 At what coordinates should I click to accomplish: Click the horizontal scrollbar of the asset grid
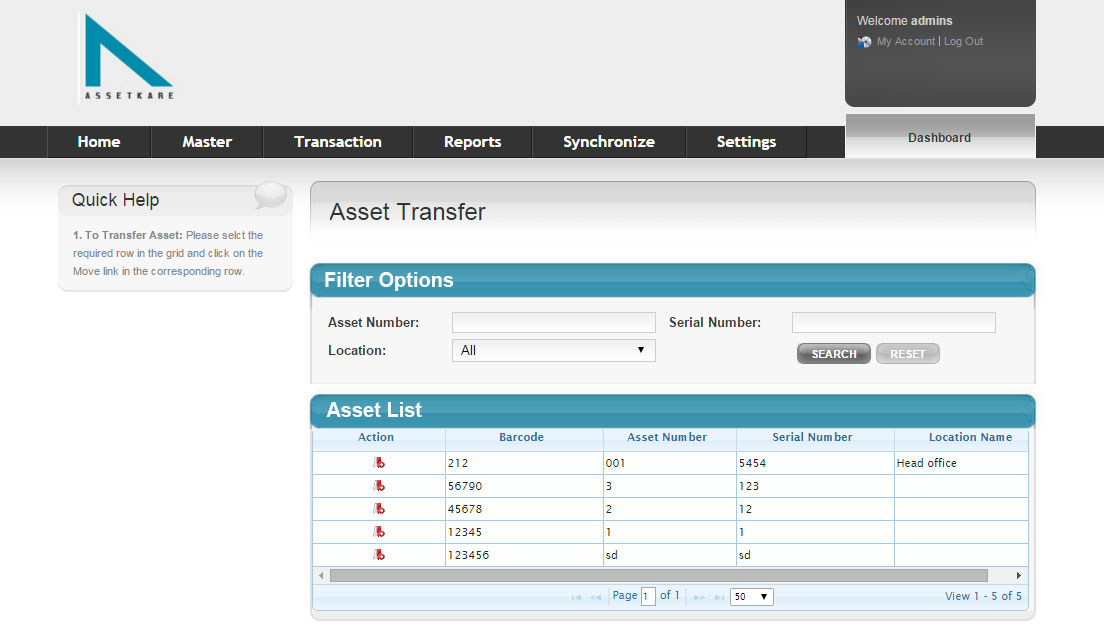tap(658, 576)
